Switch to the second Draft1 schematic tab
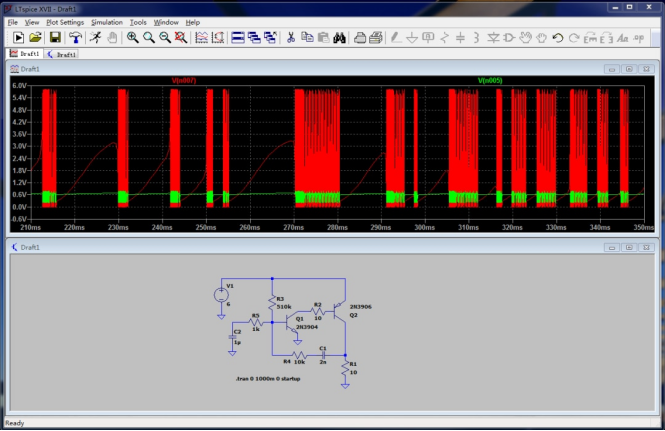665x431 pixels. (x=62, y=54)
